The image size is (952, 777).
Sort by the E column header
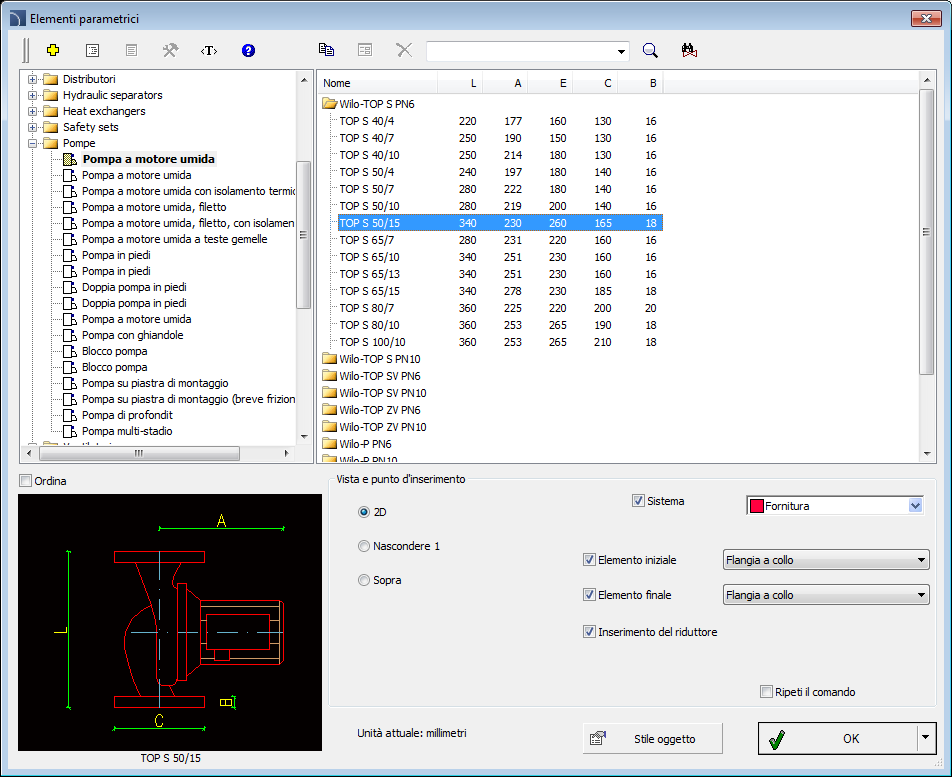click(x=550, y=83)
